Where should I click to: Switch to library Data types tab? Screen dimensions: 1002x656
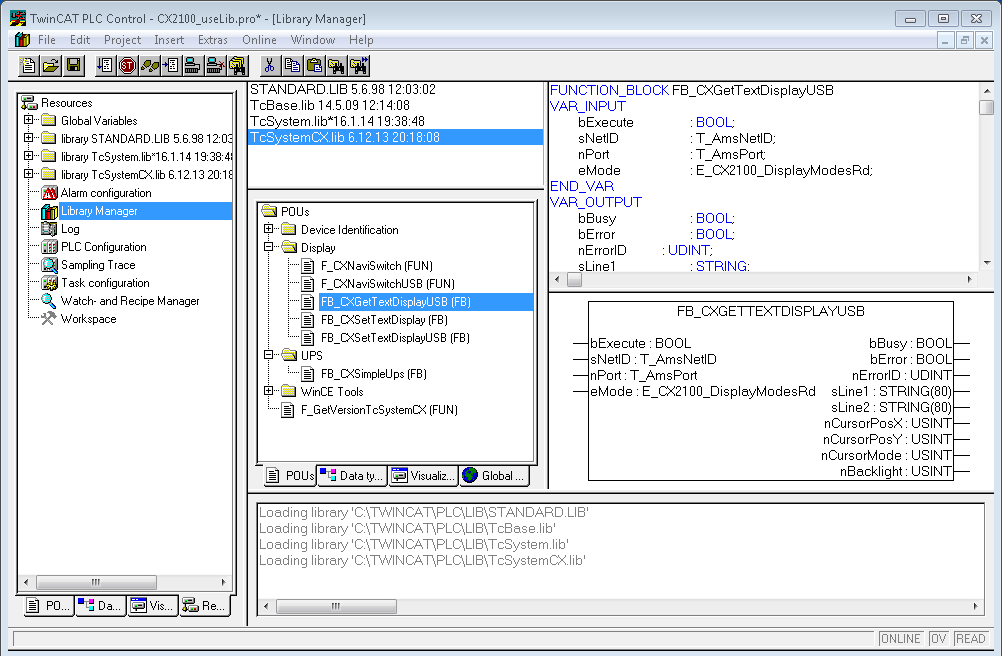coord(352,476)
